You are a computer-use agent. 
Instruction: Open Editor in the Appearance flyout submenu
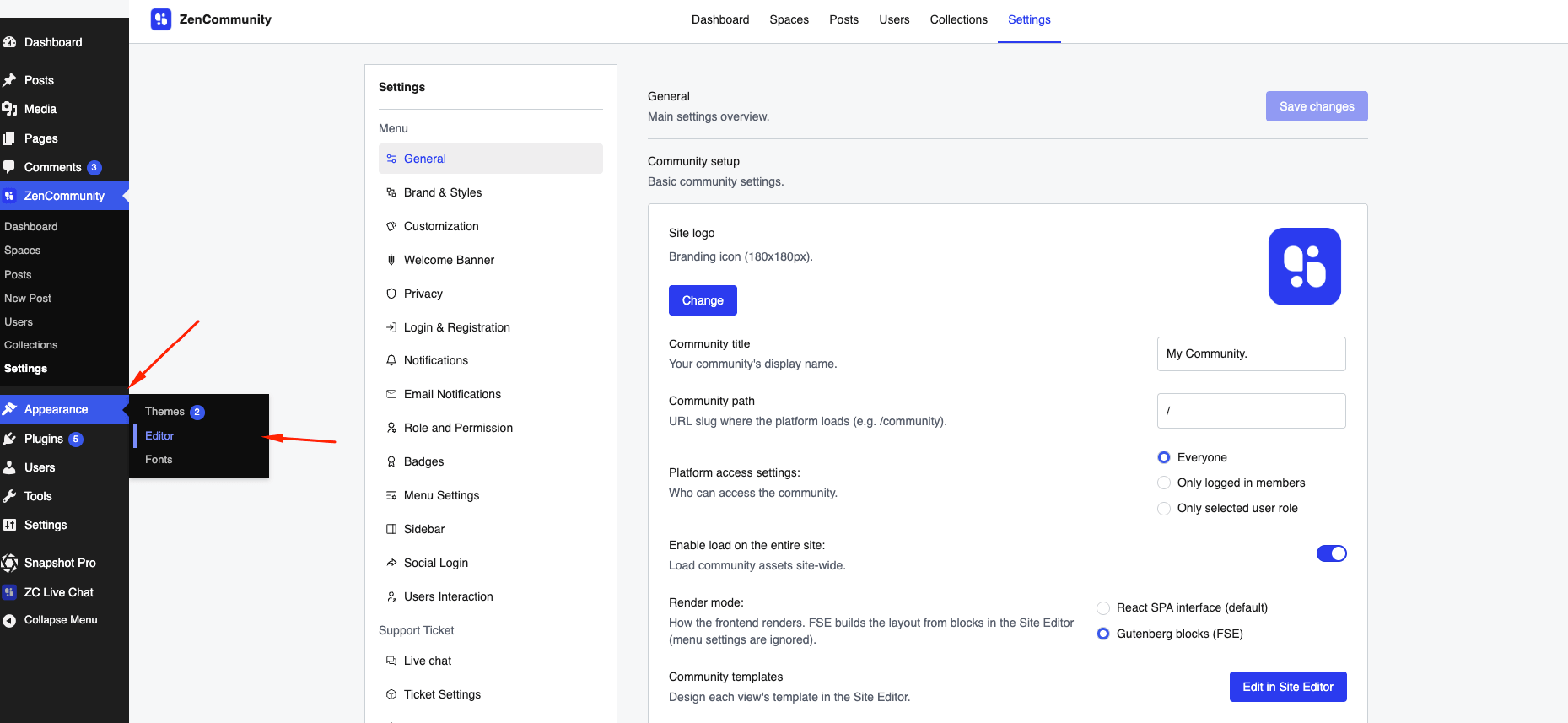(x=159, y=435)
